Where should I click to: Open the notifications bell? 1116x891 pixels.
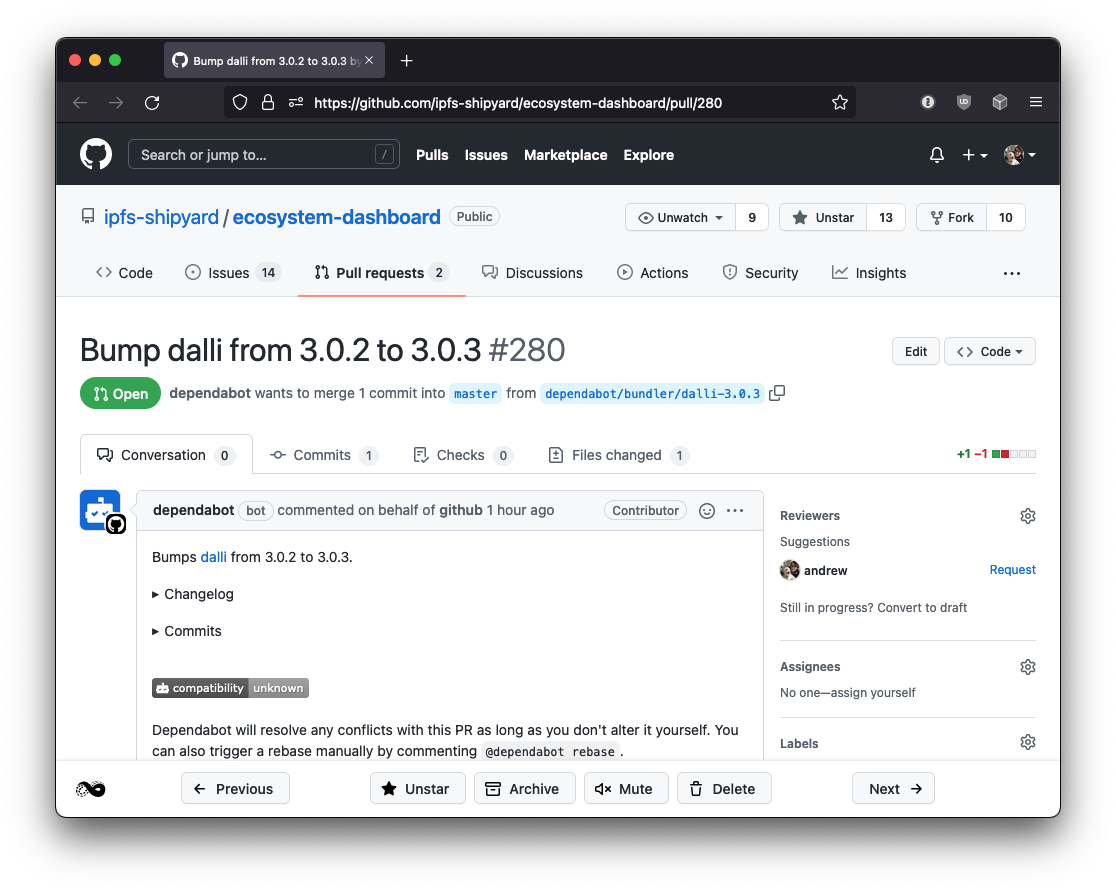pos(937,154)
